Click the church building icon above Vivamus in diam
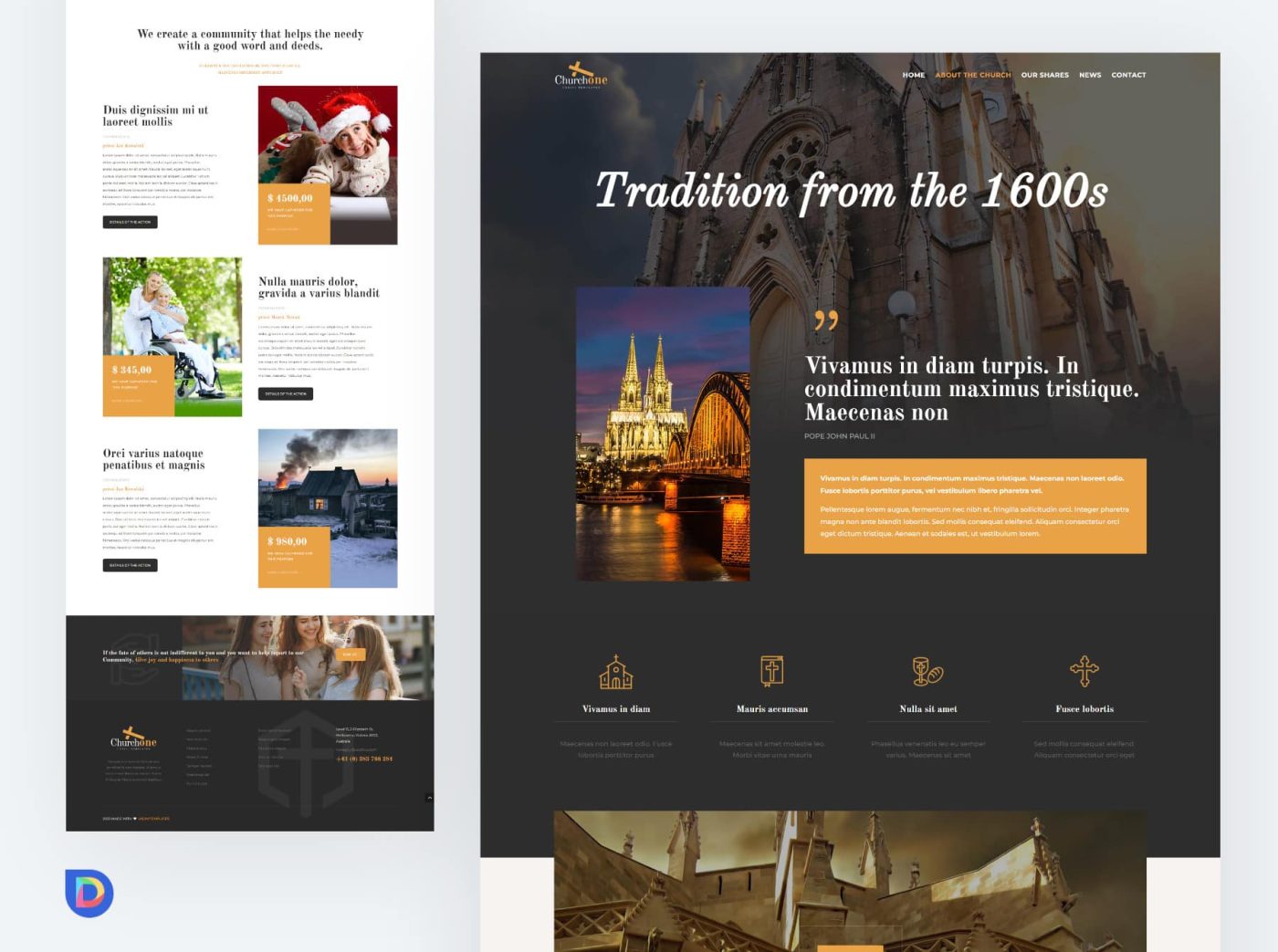1278x952 pixels. tap(616, 672)
